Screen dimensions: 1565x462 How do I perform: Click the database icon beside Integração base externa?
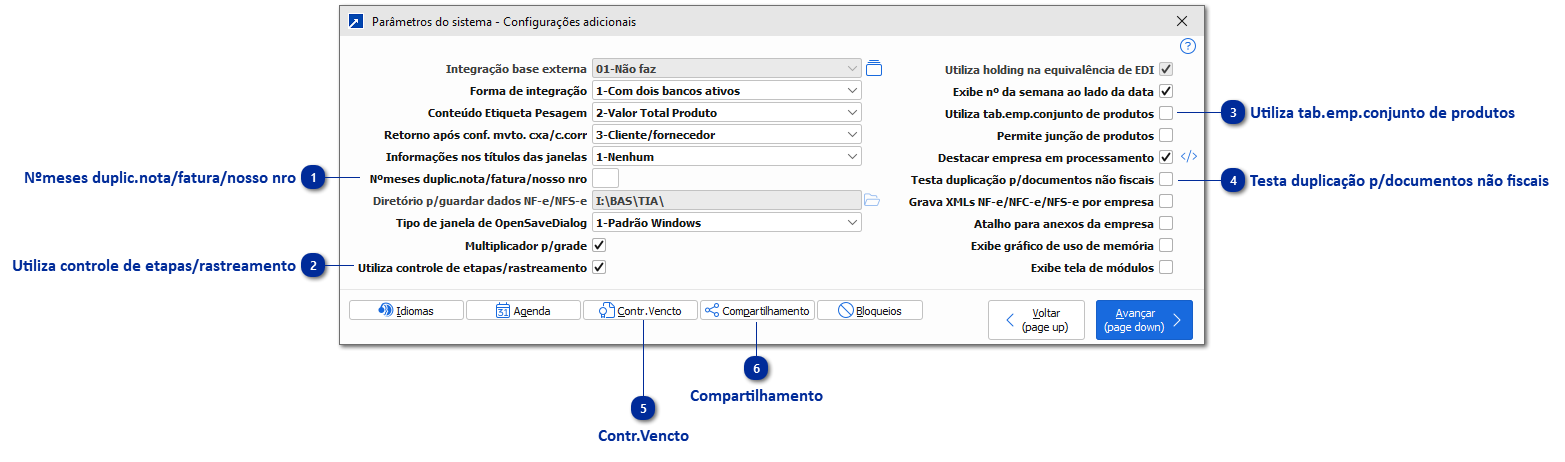point(874,69)
